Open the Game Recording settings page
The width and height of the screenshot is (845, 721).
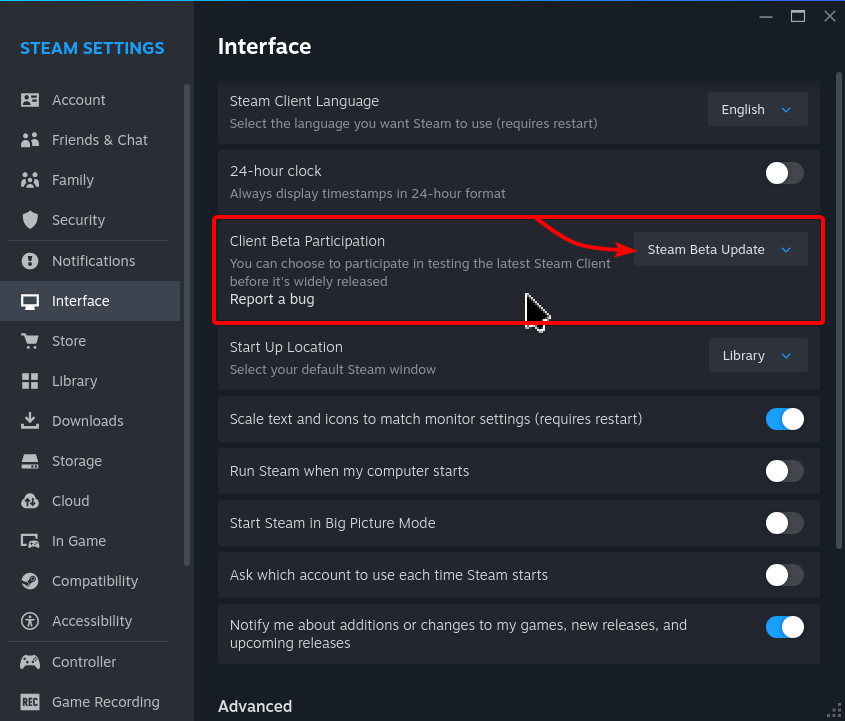(90, 702)
